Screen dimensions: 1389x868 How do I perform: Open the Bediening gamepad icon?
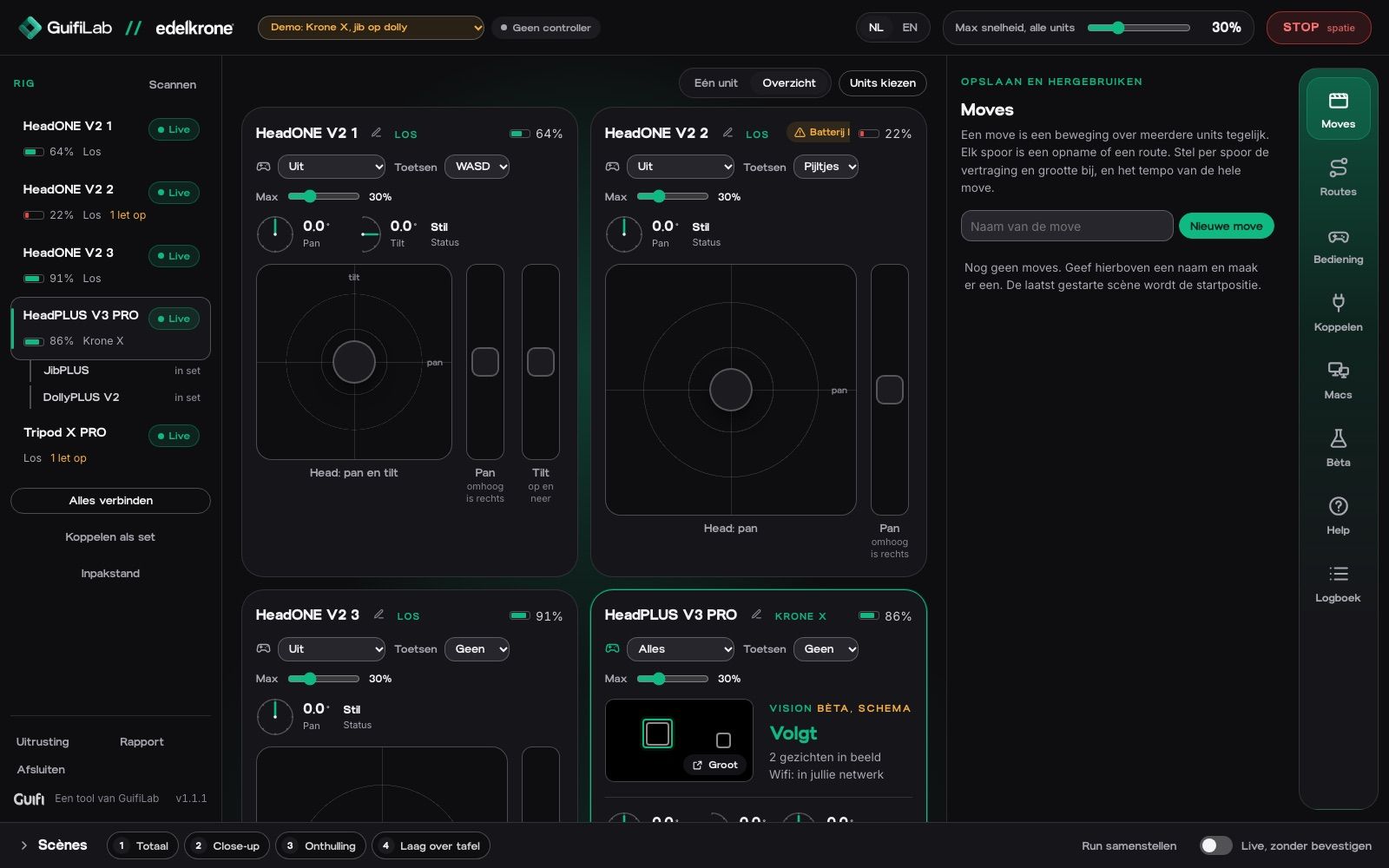point(1338,244)
